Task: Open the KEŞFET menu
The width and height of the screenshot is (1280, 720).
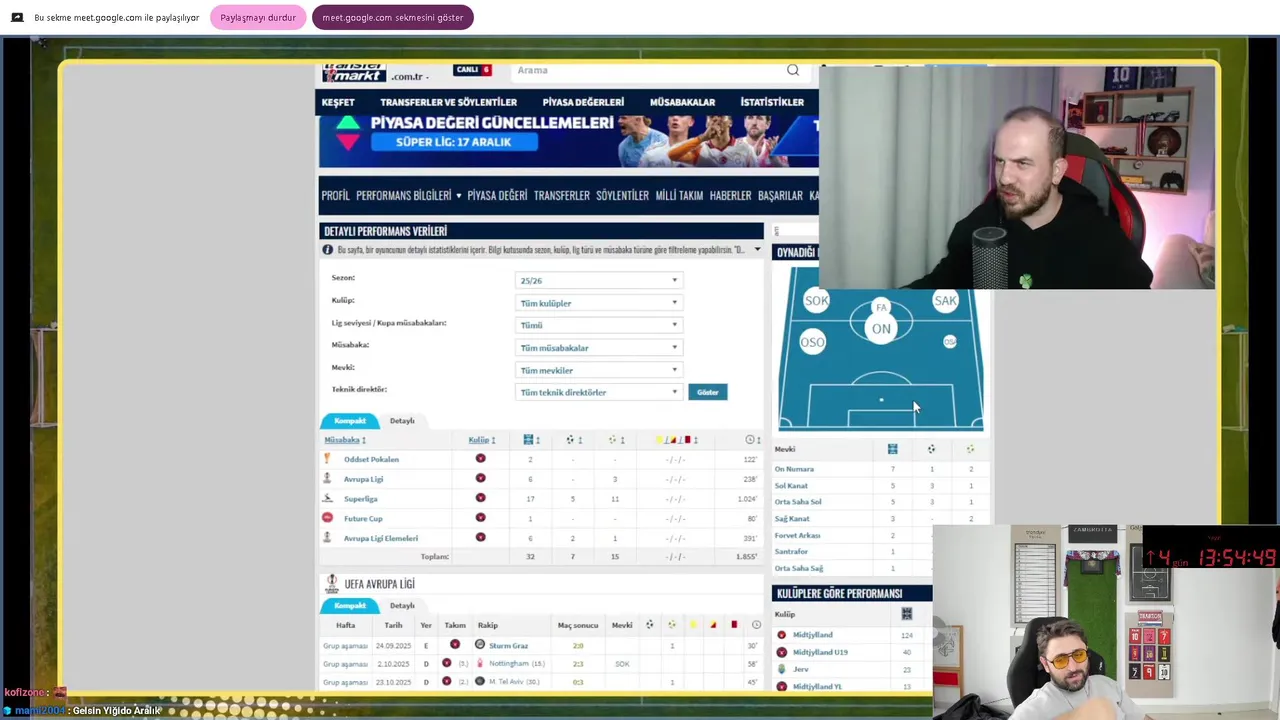Action: coord(338,102)
